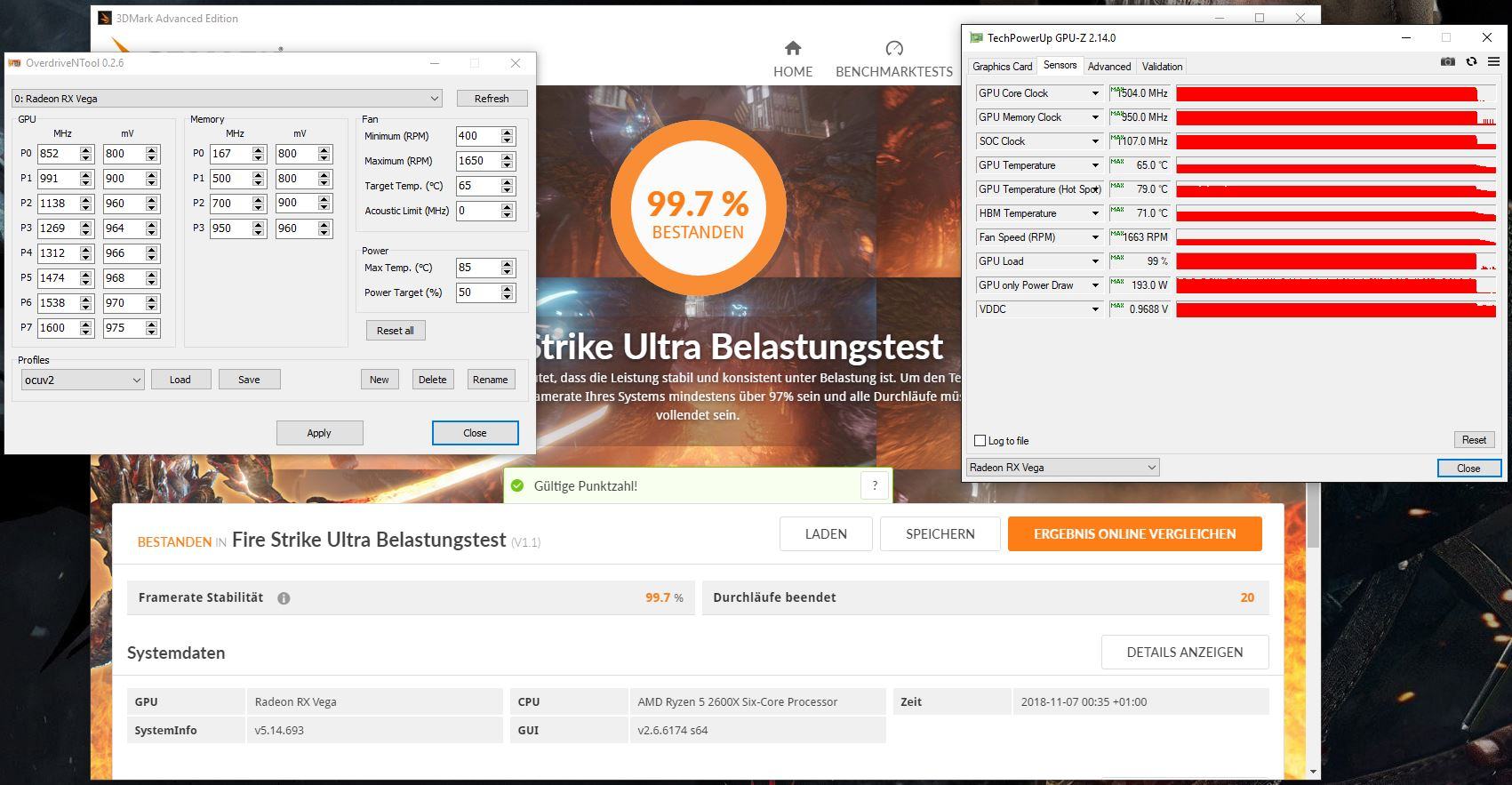The image size is (1512, 785).
Task: Click Acoustic Limit stepper arrows
Action: click(x=508, y=211)
